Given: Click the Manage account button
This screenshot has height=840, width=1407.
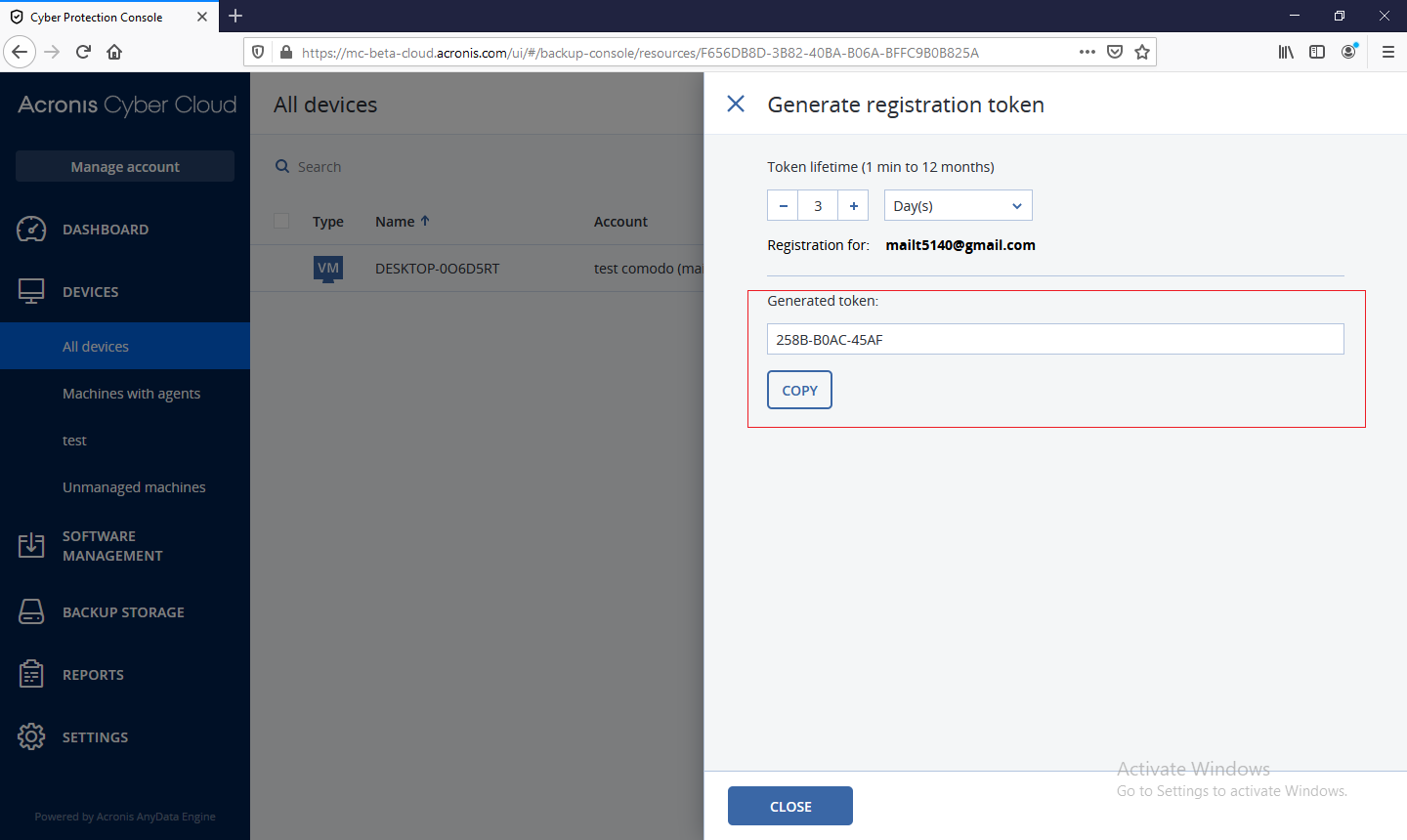Looking at the screenshot, I should 125,167.
